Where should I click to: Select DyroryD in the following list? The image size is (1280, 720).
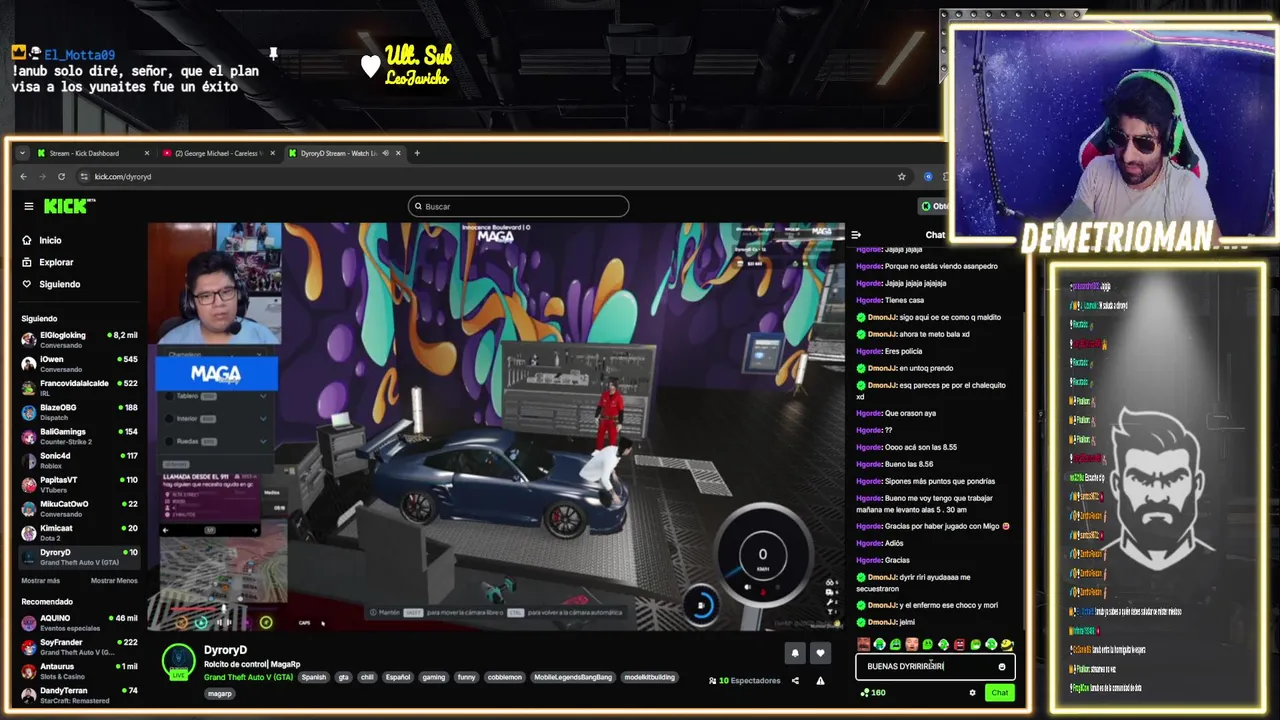click(80, 556)
